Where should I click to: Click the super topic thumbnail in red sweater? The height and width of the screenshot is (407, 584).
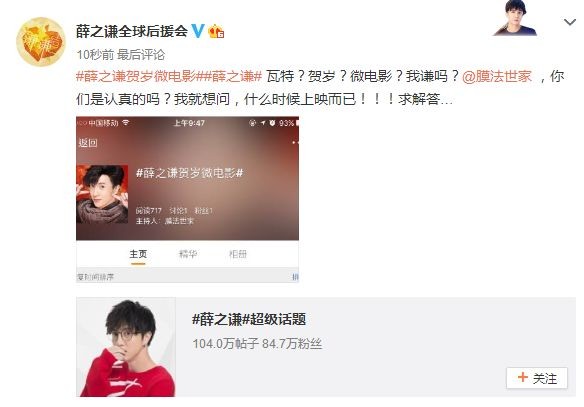(126, 347)
